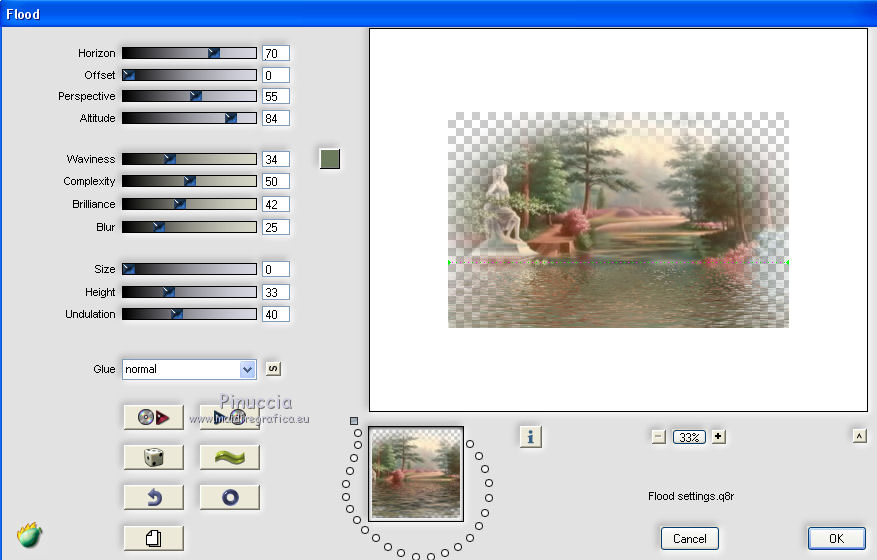877x560 pixels.
Task: Click the Waviness value field showing 34
Action: [276, 159]
